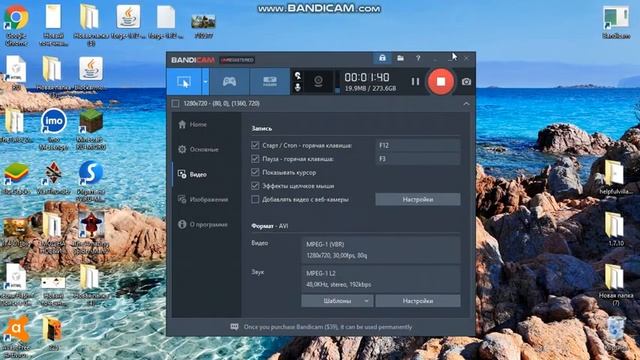Click the F12 start/stop hotkey field

418,145
